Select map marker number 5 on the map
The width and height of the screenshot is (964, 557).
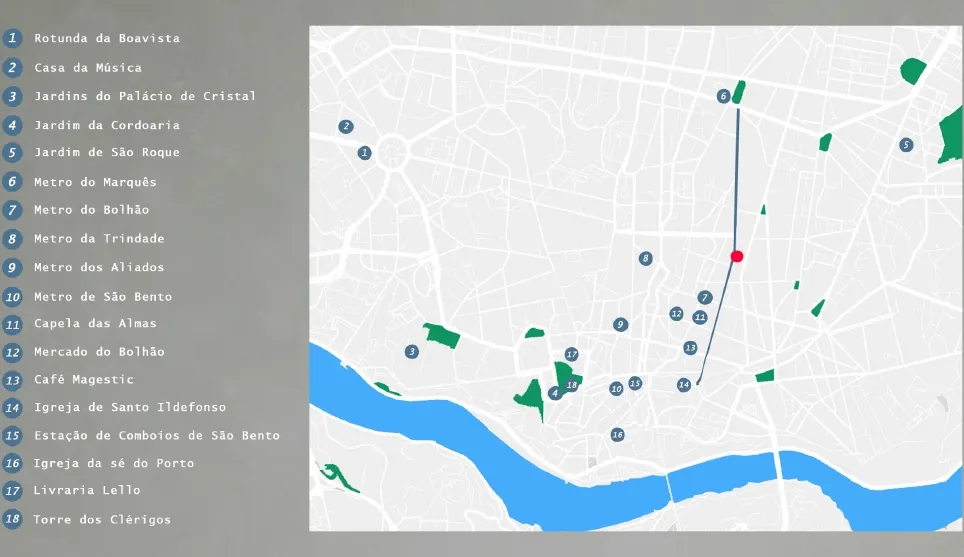point(906,144)
